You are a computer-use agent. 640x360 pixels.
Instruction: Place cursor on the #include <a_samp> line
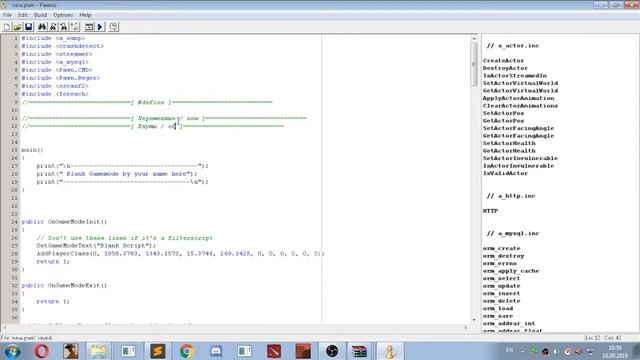point(53,38)
